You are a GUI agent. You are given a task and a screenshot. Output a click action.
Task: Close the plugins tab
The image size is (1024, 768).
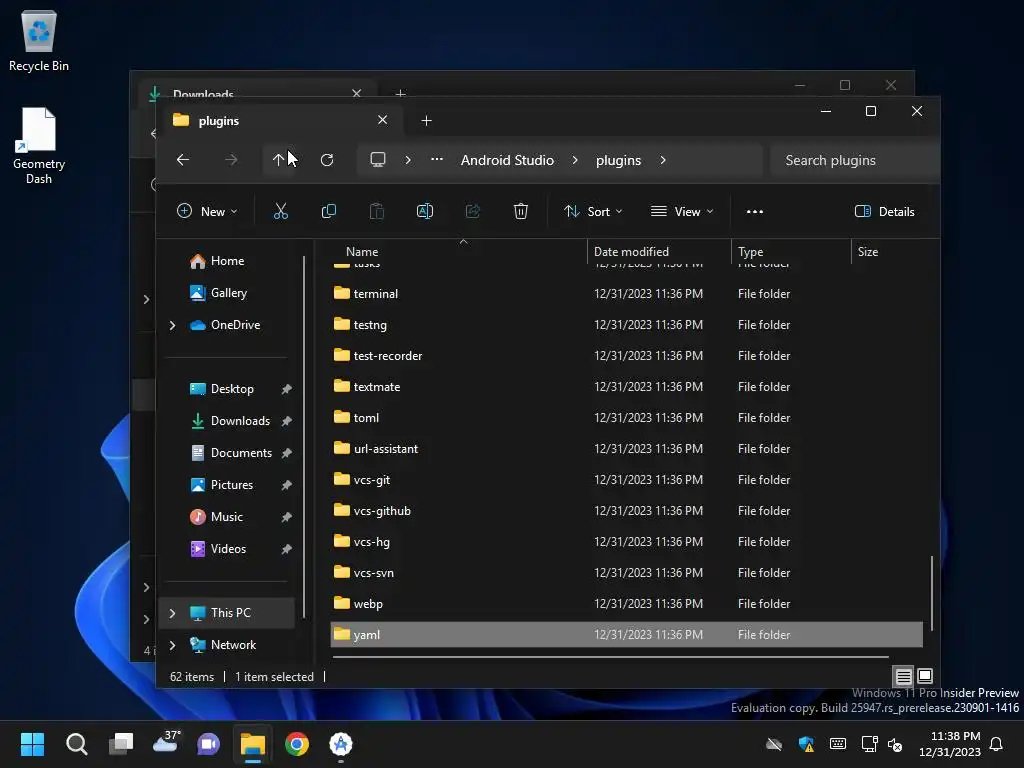click(383, 120)
